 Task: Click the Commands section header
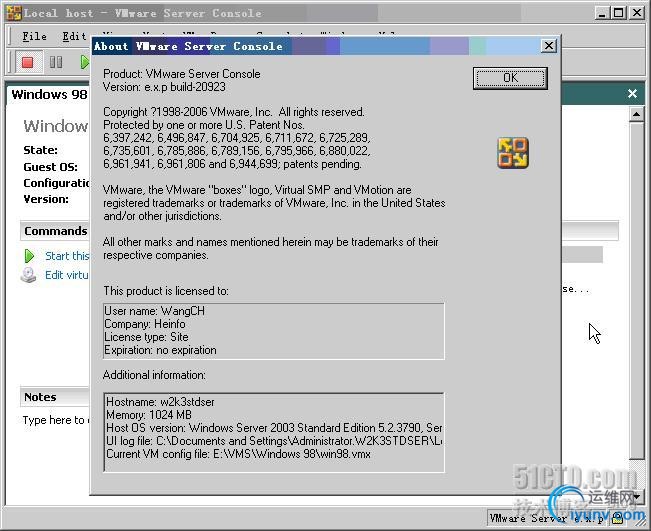pyautogui.click(x=55, y=231)
